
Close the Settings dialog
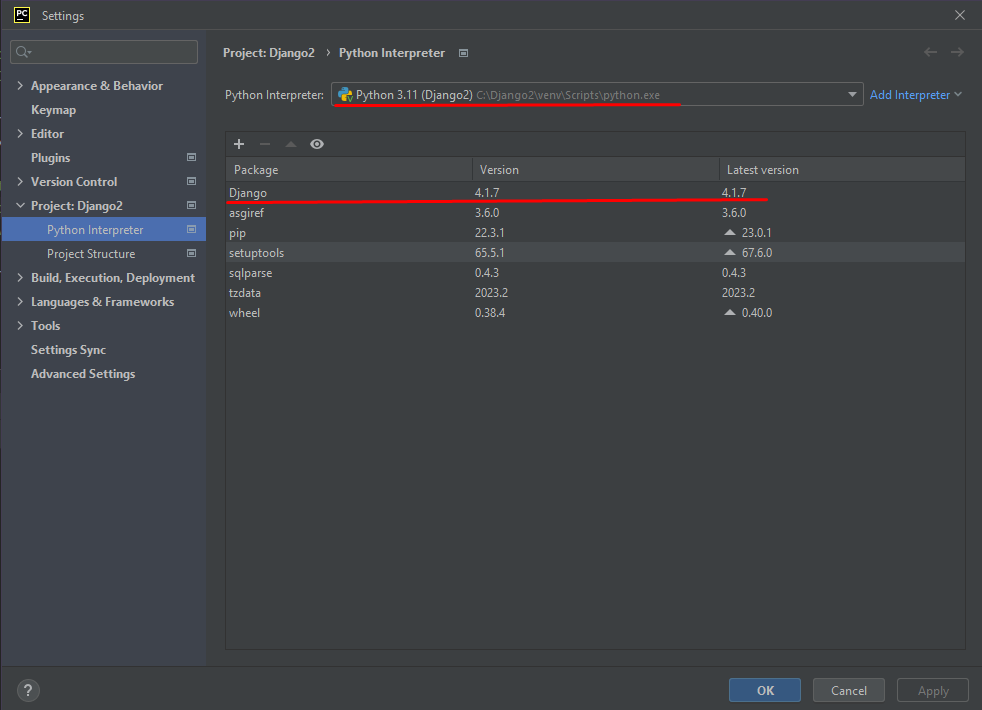tap(959, 15)
